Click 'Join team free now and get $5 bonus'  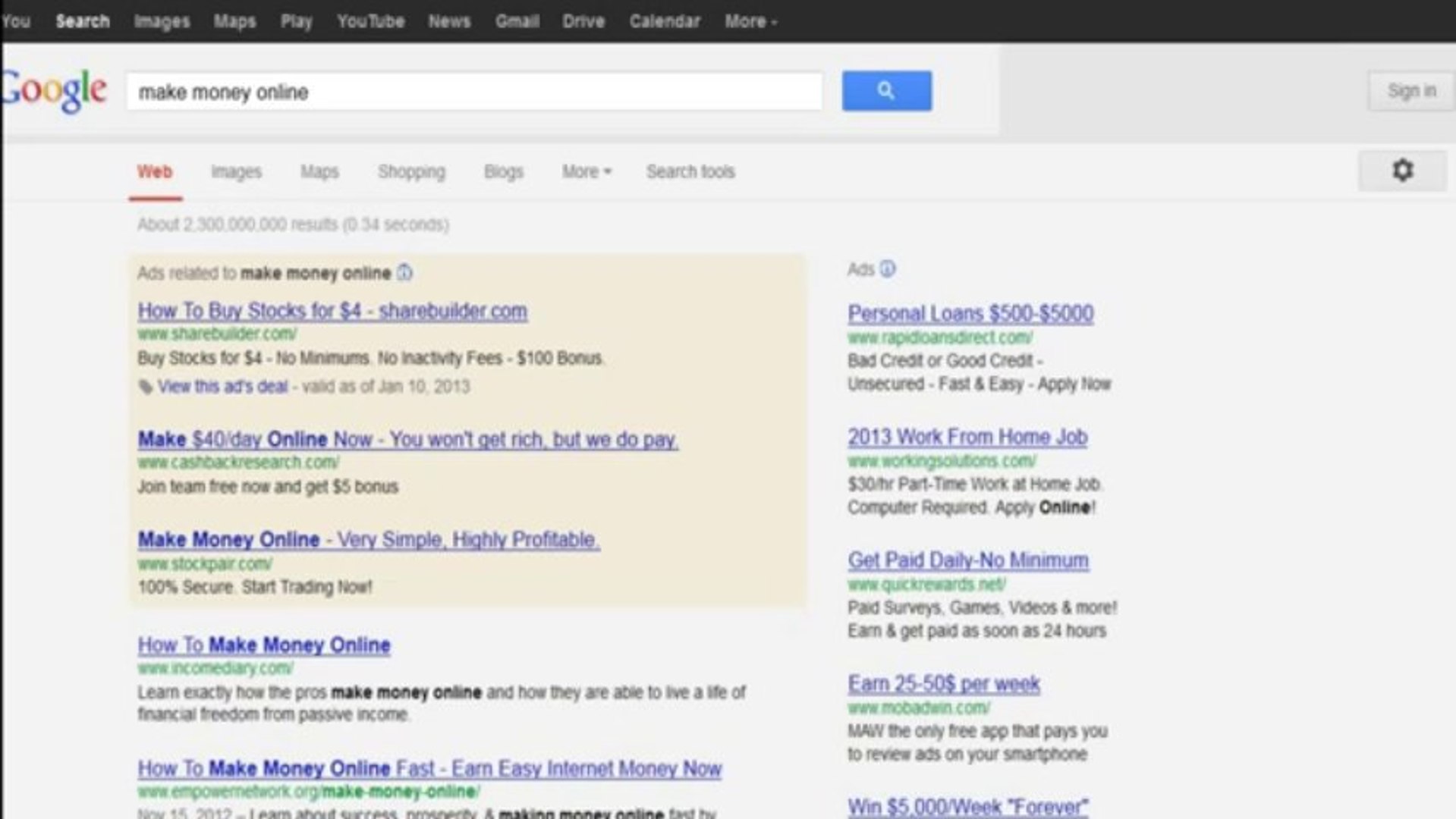tap(268, 487)
